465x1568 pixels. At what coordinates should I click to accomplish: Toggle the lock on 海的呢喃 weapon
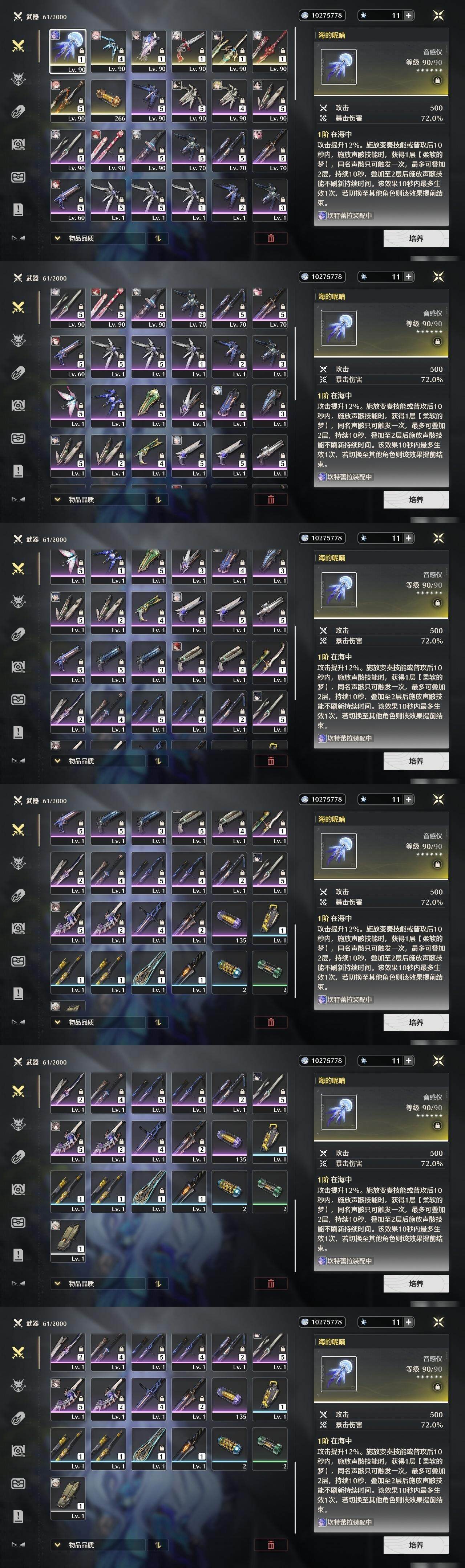tap(437, 80)
